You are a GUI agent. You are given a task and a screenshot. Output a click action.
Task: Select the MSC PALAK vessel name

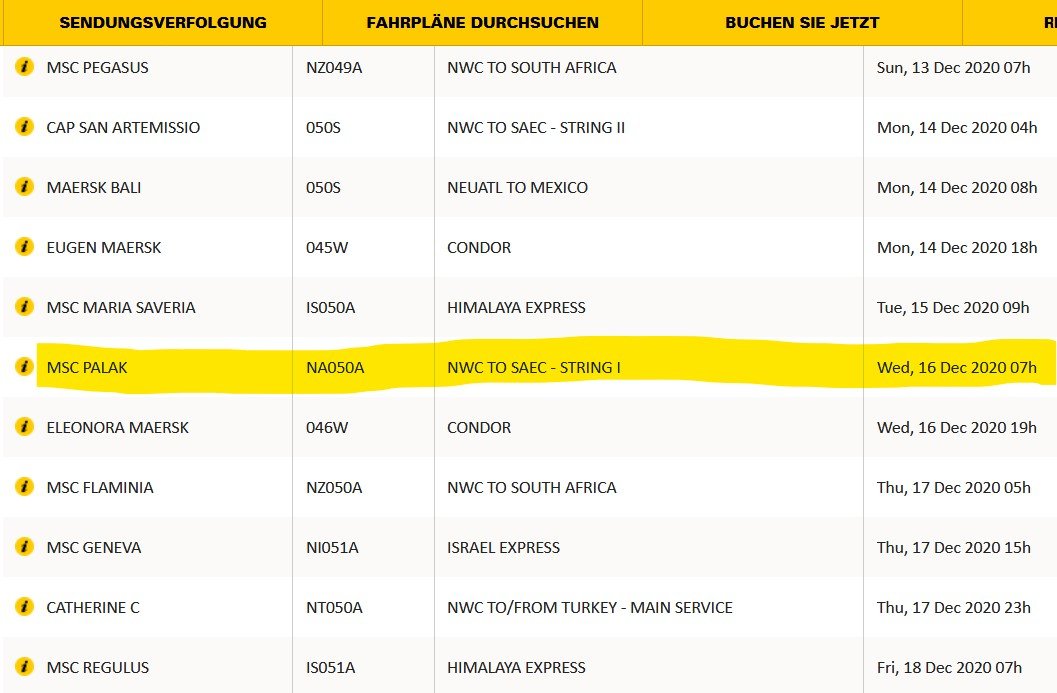point(87,368)
